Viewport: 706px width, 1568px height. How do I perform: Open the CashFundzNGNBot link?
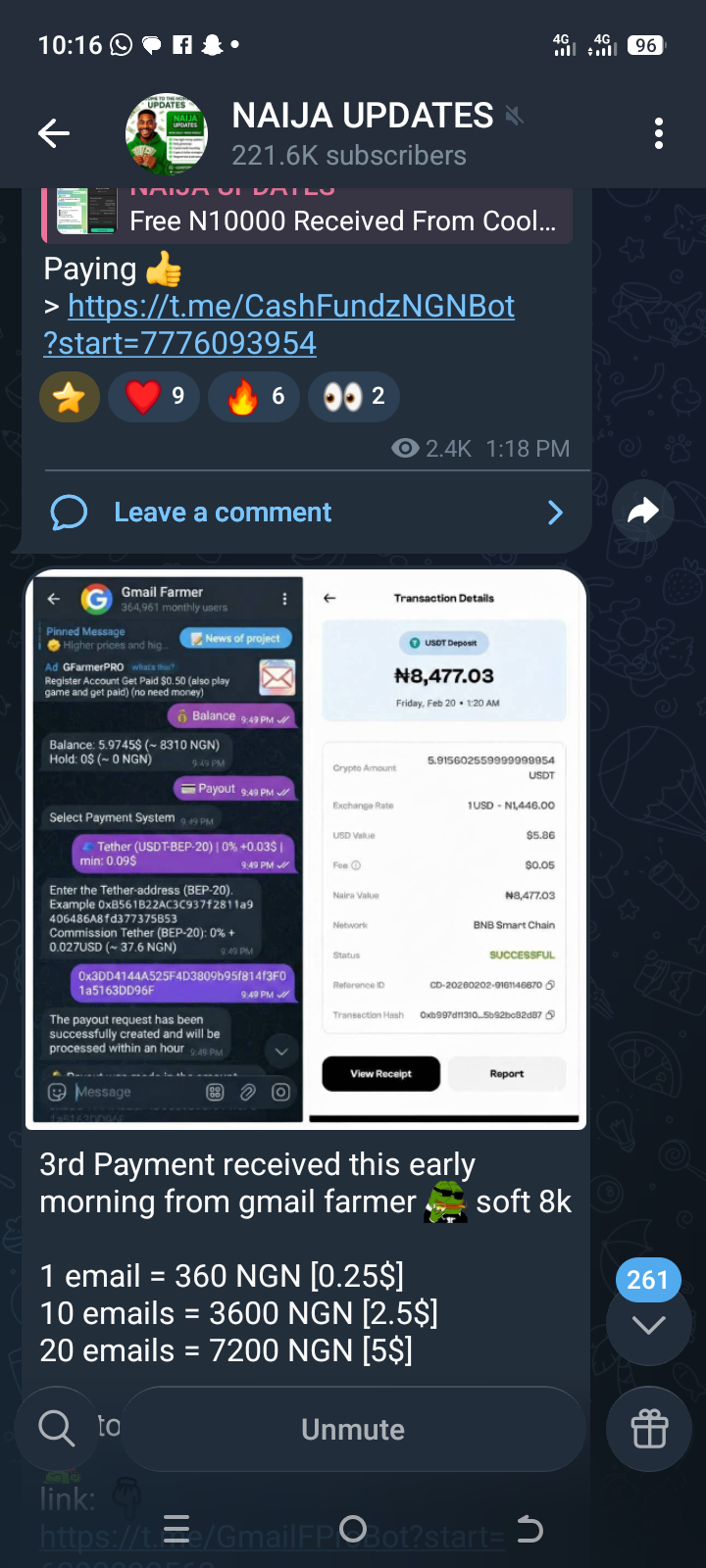tap(279, 324)
